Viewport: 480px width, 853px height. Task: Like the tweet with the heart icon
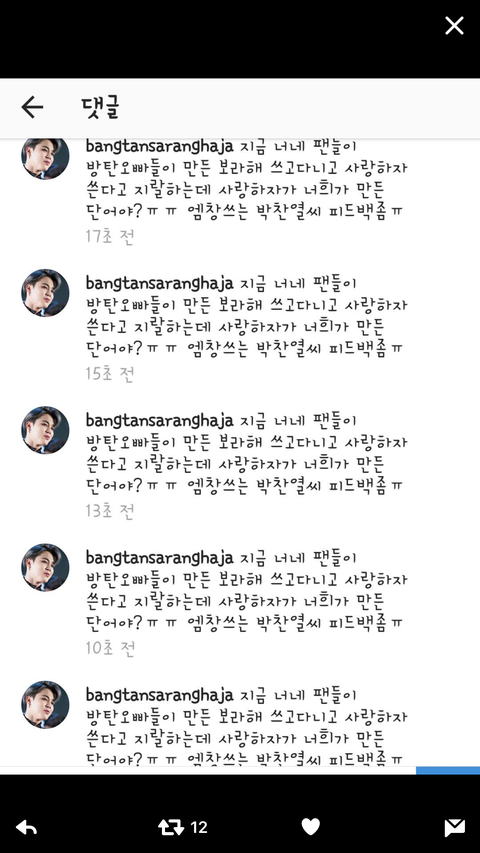[x=311, y=827]
